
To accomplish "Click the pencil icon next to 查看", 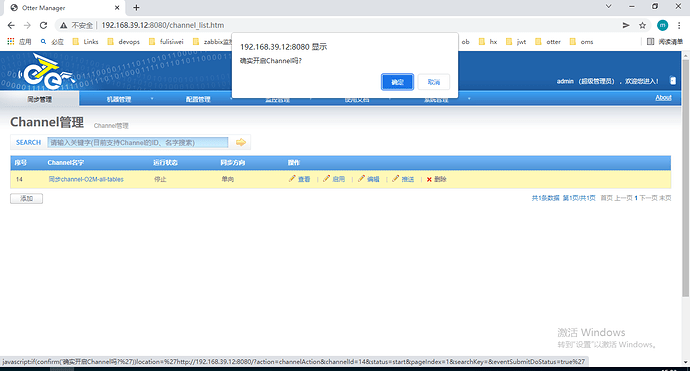I will click(x=292, y=178).
